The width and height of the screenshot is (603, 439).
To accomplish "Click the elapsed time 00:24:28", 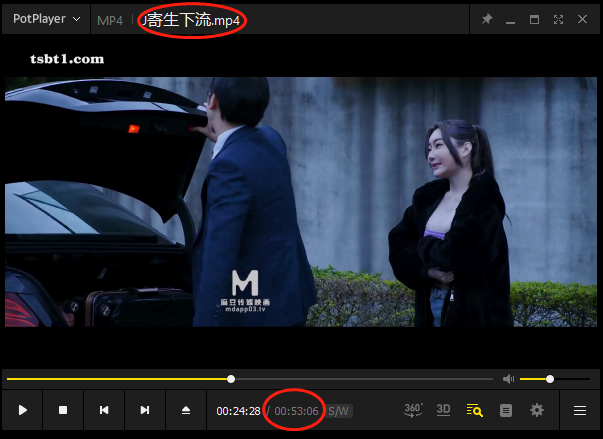I will [x=238, y=411].
